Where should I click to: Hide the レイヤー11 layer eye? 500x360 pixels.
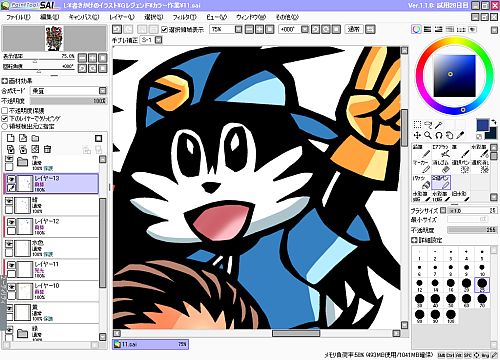(11, 265)
